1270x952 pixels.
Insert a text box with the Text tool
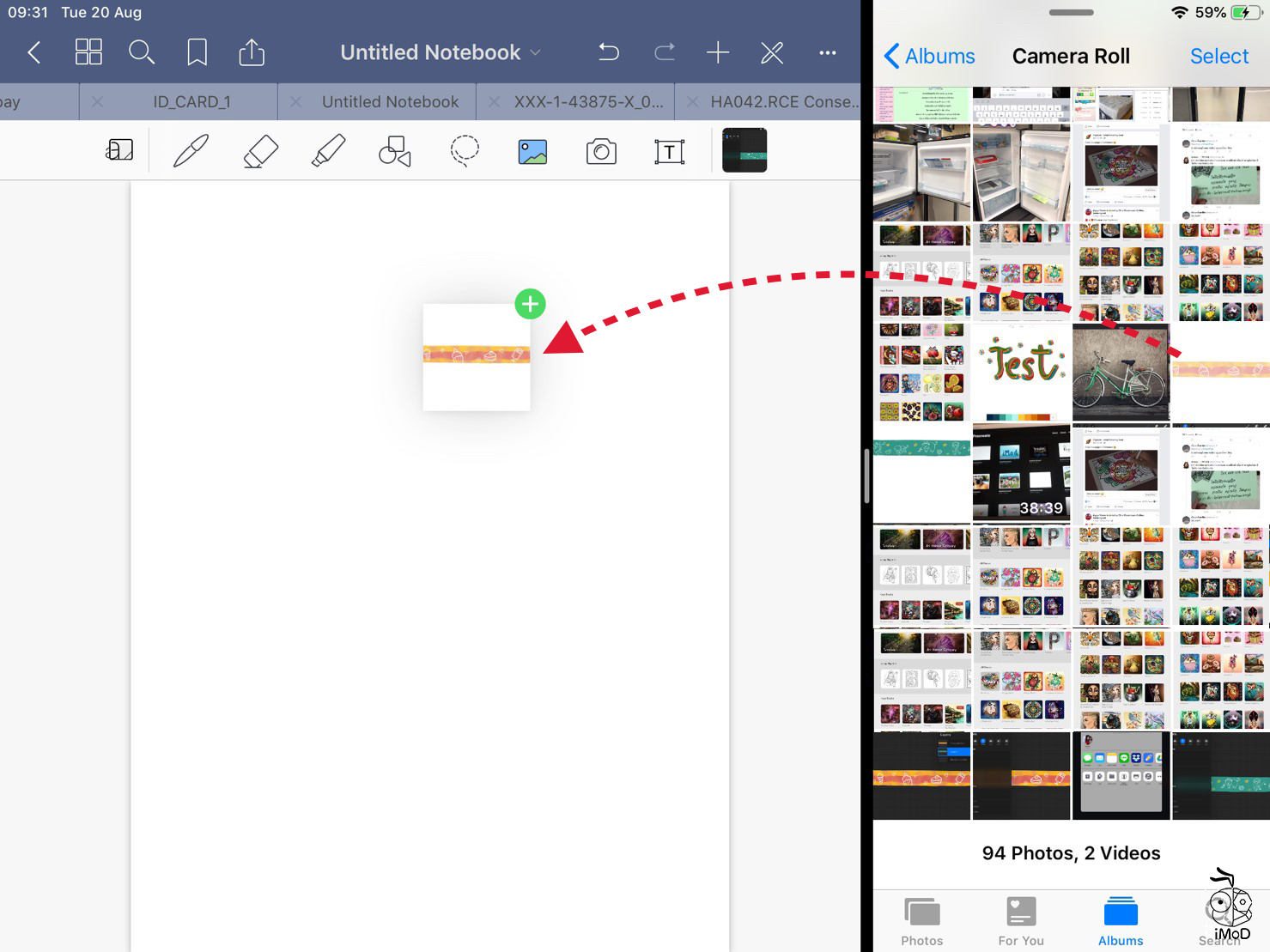(x=669, y=150)
